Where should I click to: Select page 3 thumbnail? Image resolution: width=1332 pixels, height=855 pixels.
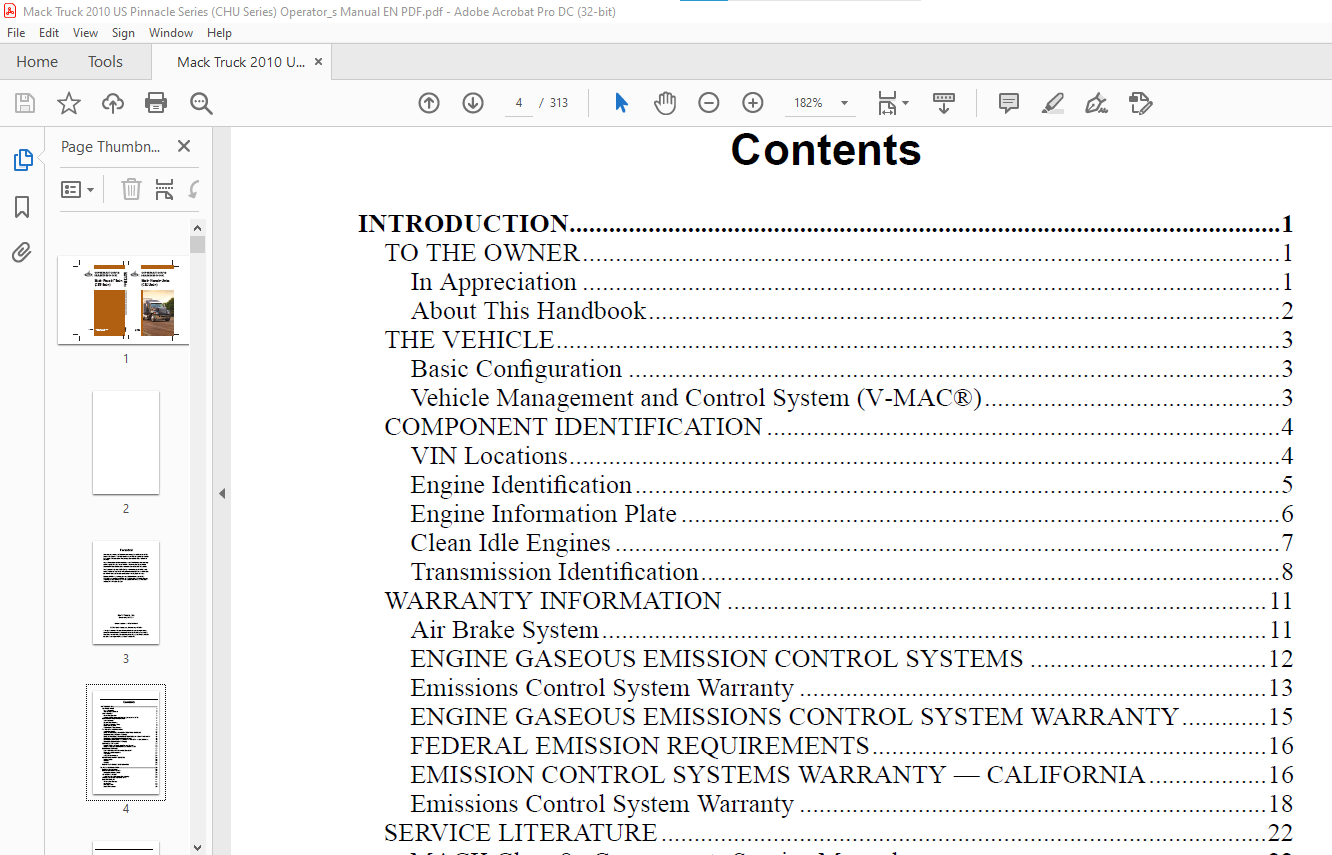pos(126,593)
